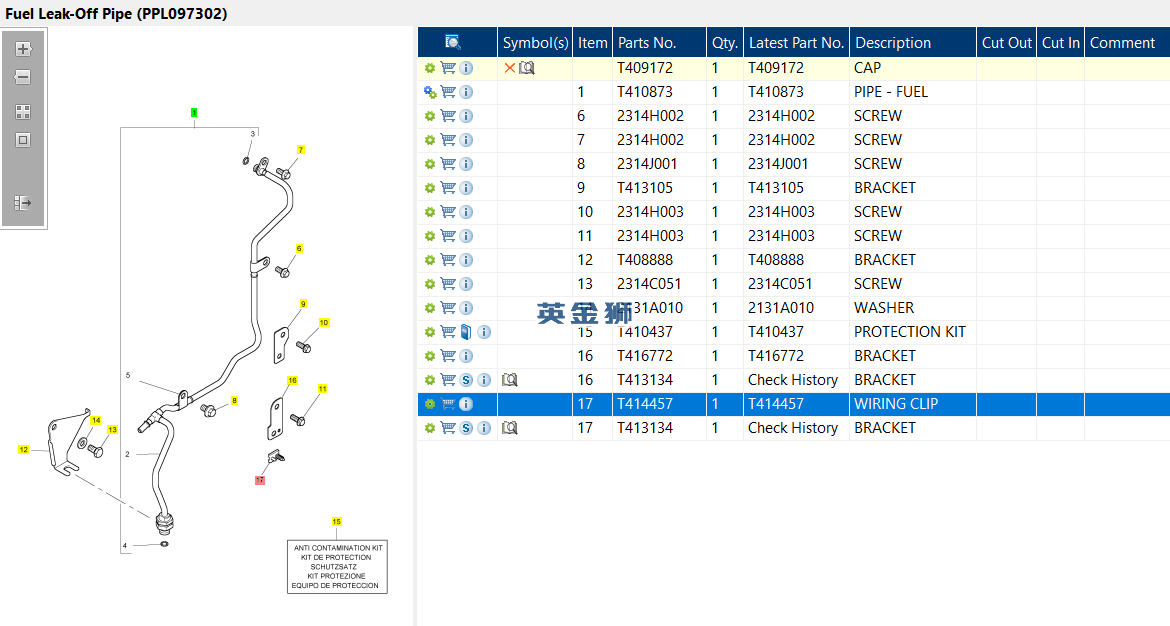Open Check History for item 16 T413134
This screenshot has width=1170, height=626.
(792, 380)
